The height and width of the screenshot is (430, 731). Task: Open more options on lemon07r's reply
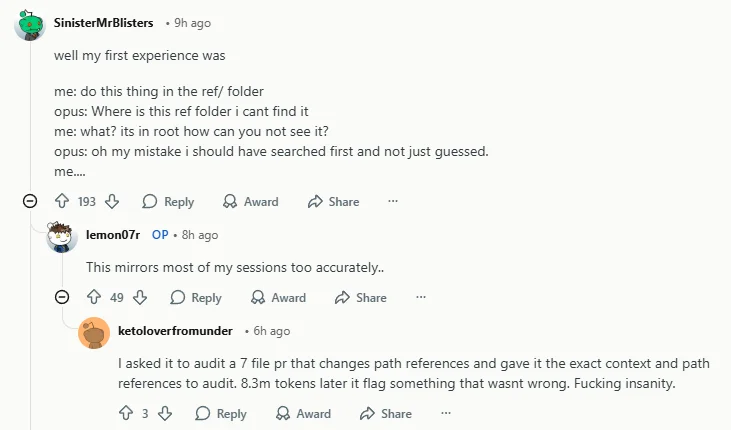pos(421,297)
